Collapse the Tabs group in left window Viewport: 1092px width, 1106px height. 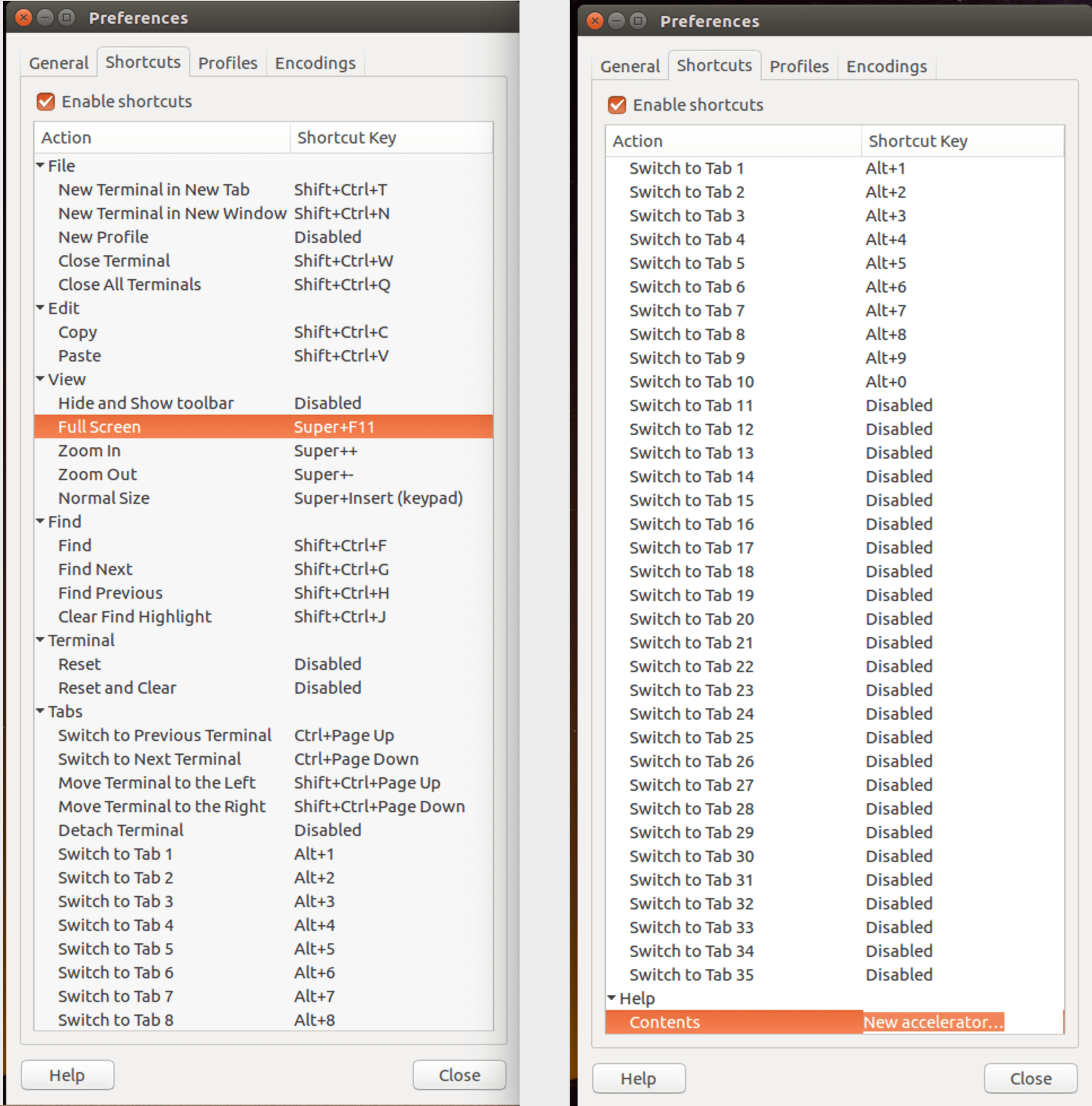(x=40, y=711)
